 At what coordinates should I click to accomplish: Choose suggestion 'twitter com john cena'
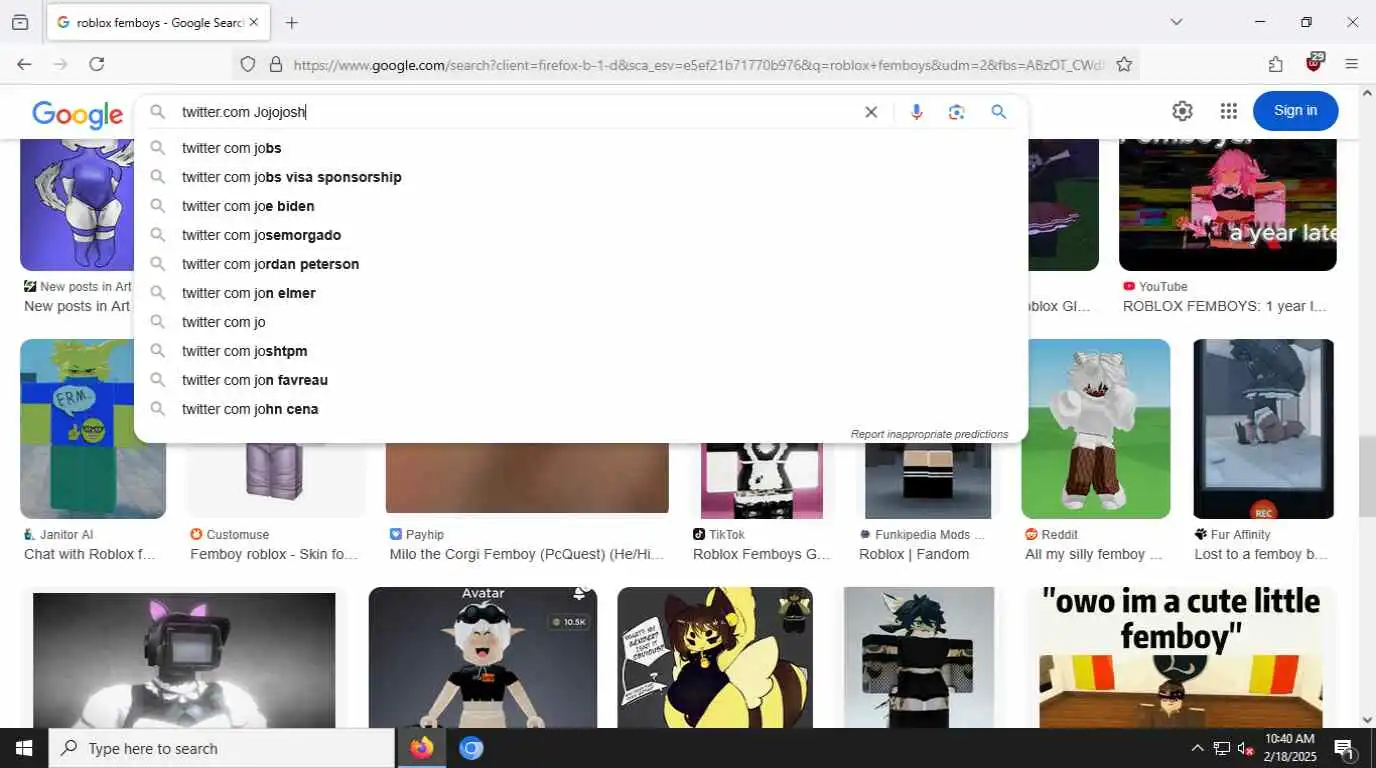581,409
